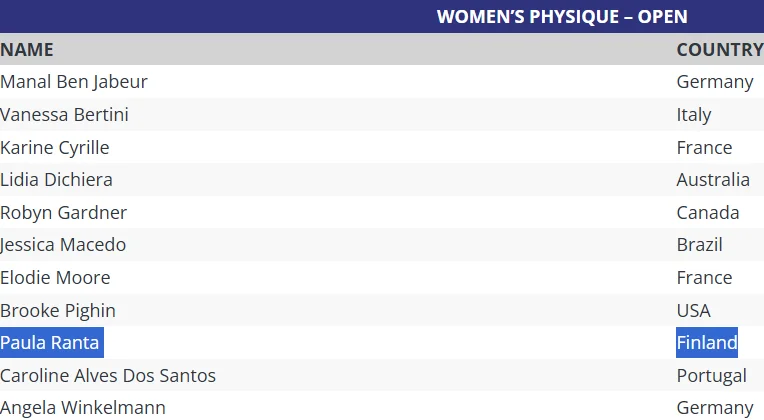
Task: Click France beside Karine Cyrille
Action: coord(704,148)
